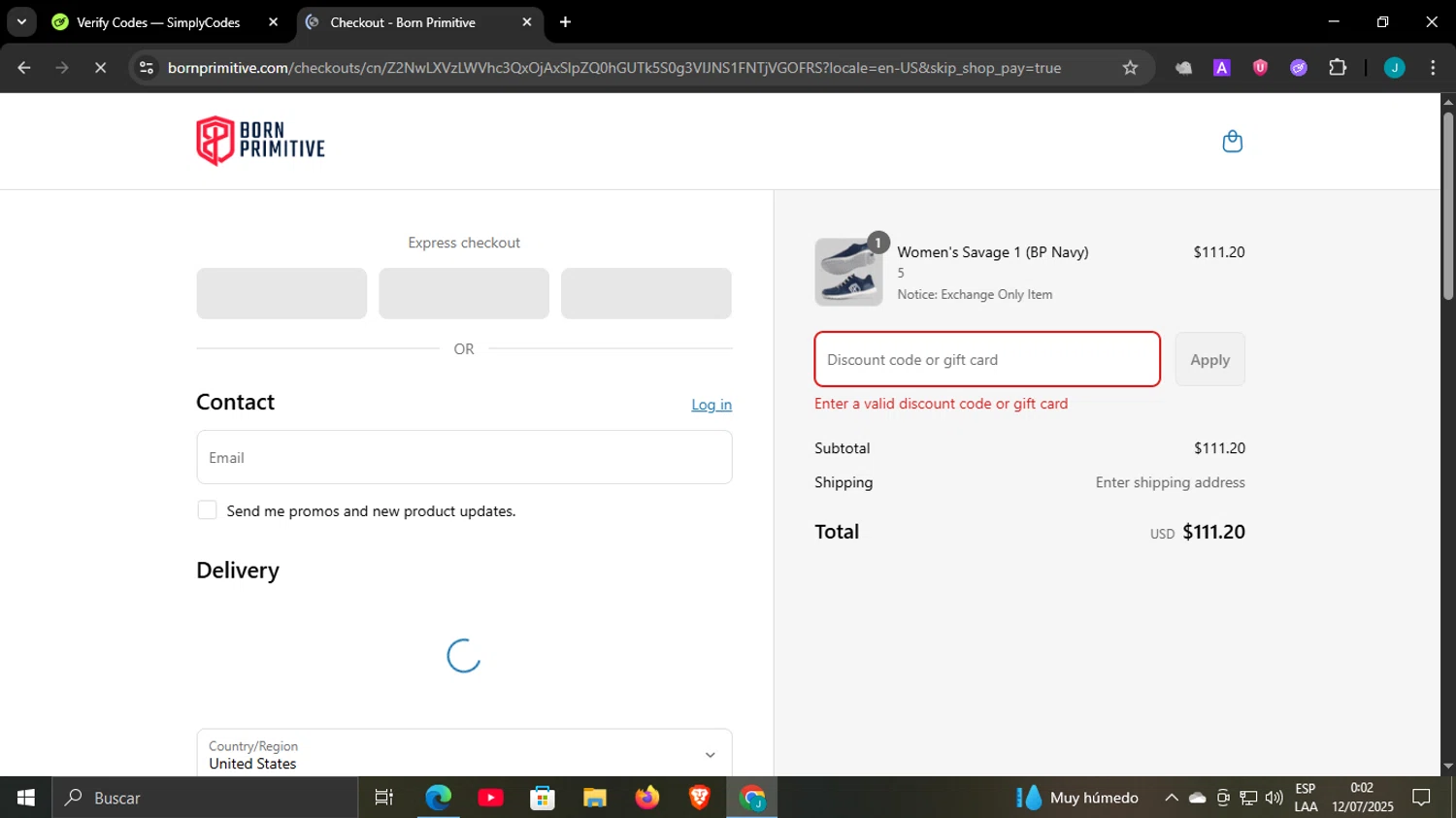Screen dimensions: 1456x818
Task: Click the Born Primitive logo
Action: click(260, 141)
